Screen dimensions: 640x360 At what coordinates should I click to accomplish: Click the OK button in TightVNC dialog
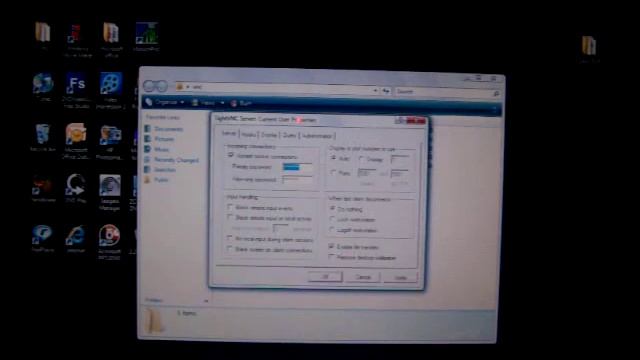[x=325, y=276]
